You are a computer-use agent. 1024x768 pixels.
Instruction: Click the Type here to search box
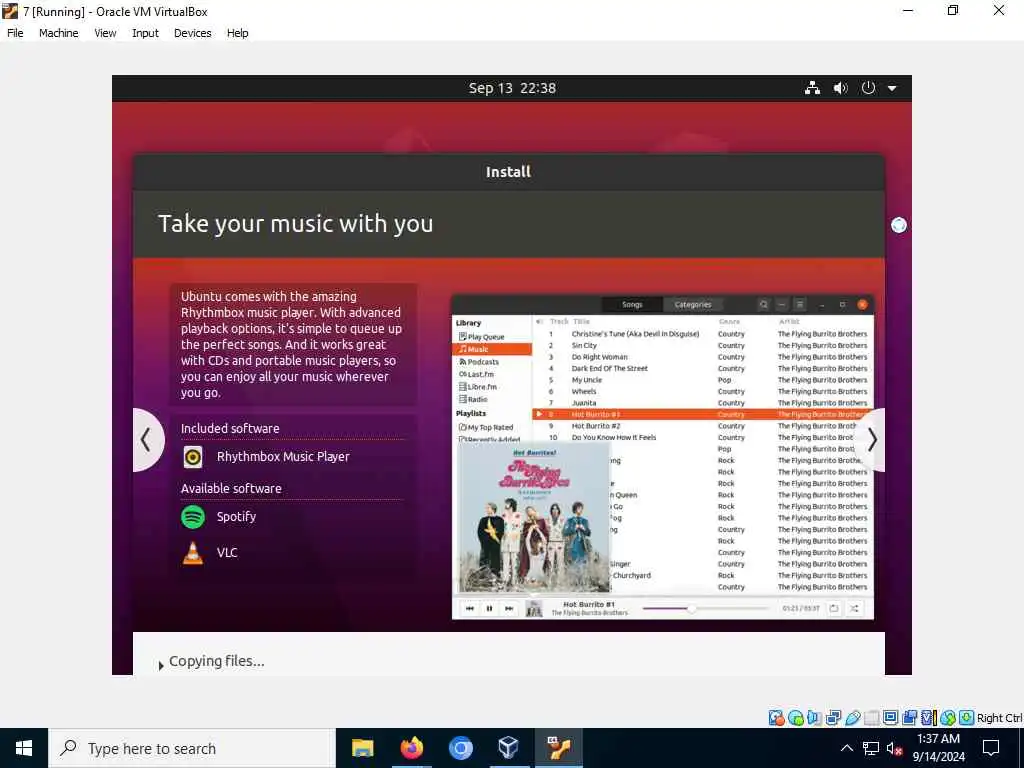(192, 748)
